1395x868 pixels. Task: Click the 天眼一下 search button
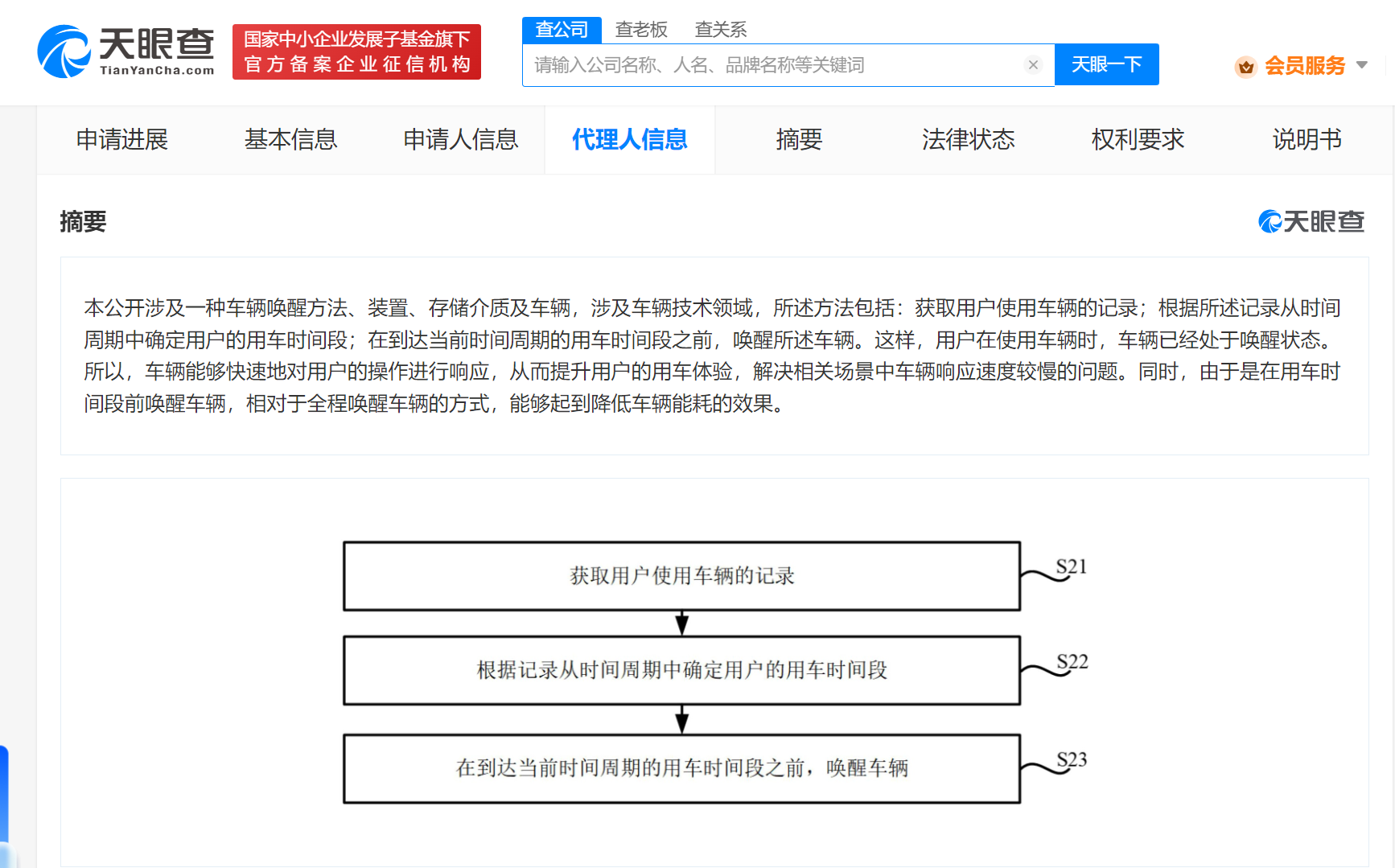coord(1106,64)
